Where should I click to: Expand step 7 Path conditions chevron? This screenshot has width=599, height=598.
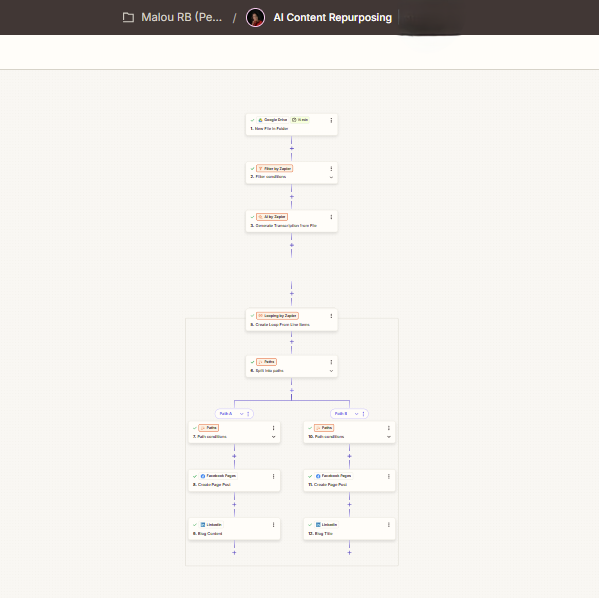[x=274, y=437]
